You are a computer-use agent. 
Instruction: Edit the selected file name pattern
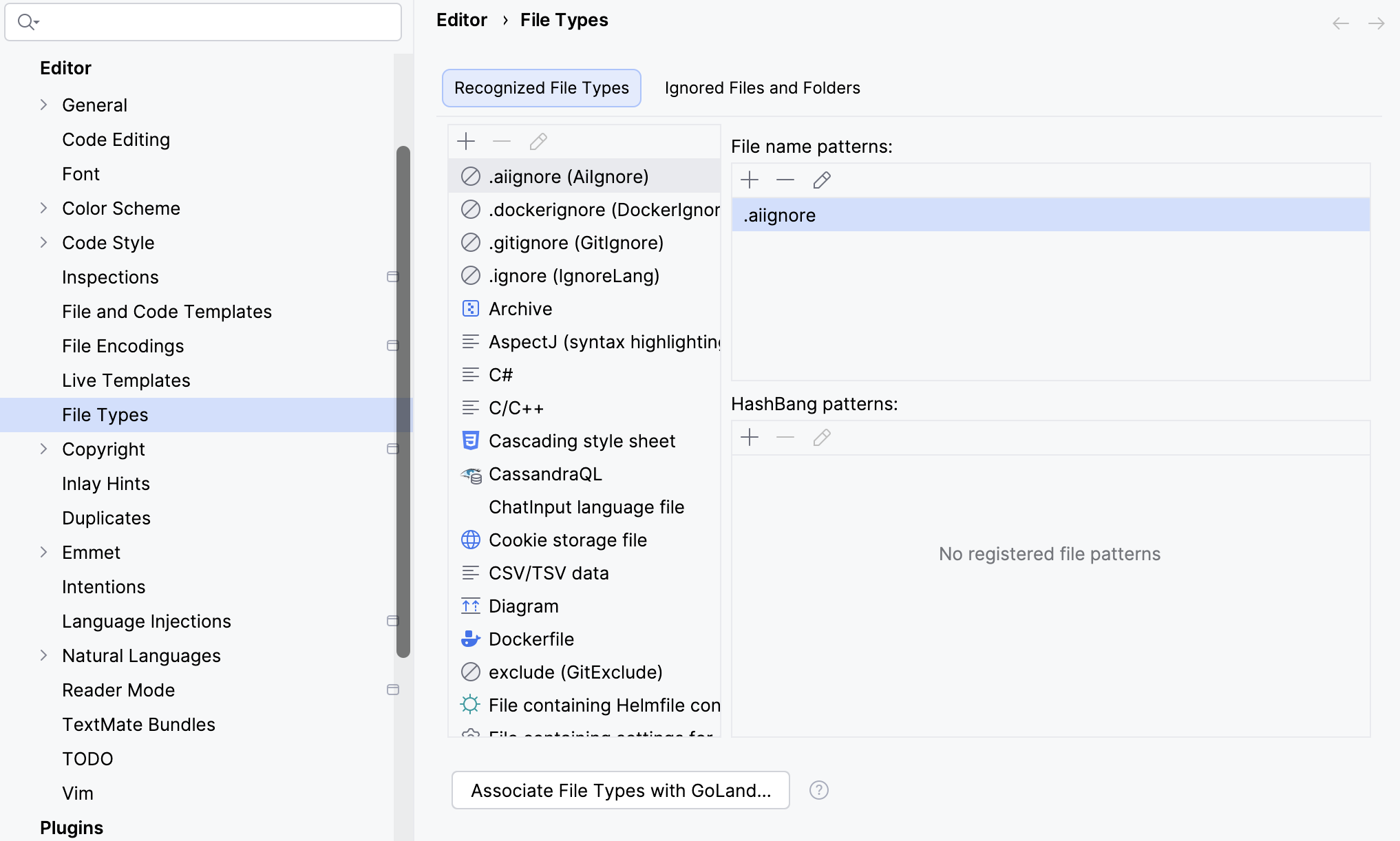(x=821, y=180)
